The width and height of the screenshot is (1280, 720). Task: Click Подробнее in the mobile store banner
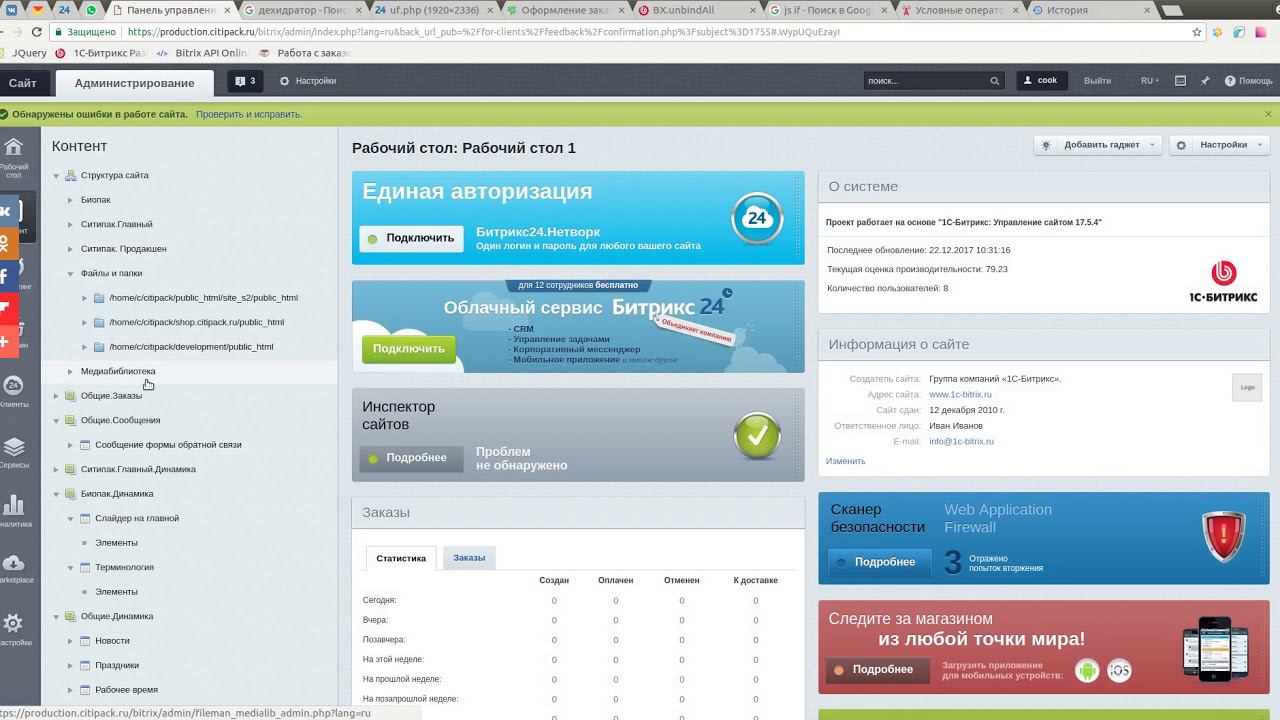[x=877, y=670]
